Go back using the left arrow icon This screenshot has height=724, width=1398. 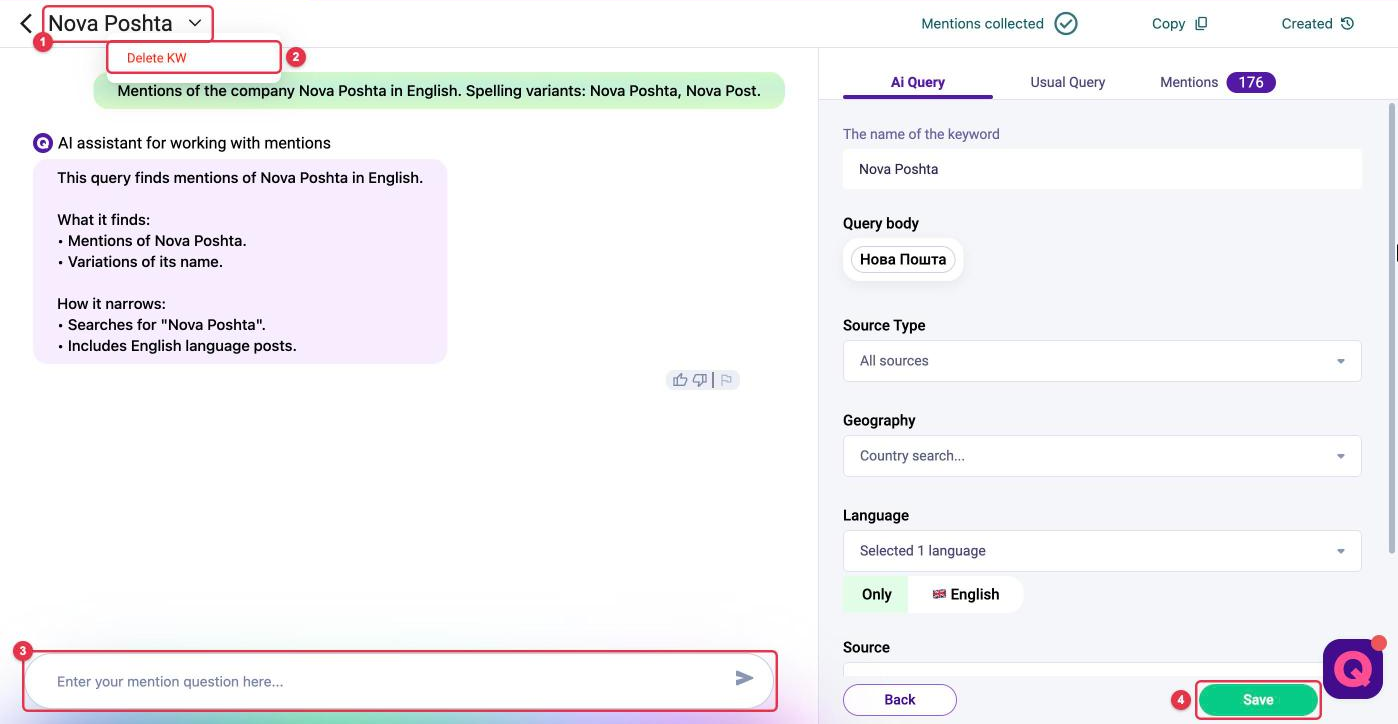tap(26, 23)
